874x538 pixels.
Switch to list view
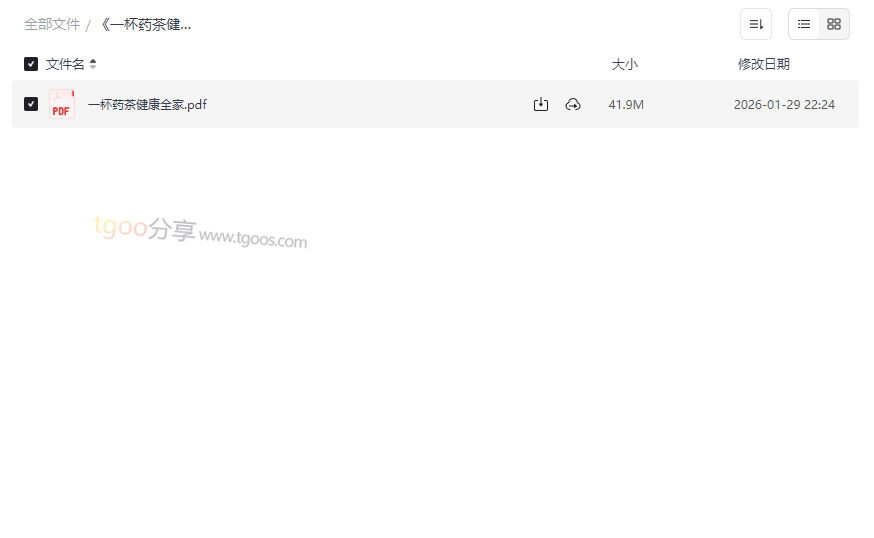click(804, 24)
